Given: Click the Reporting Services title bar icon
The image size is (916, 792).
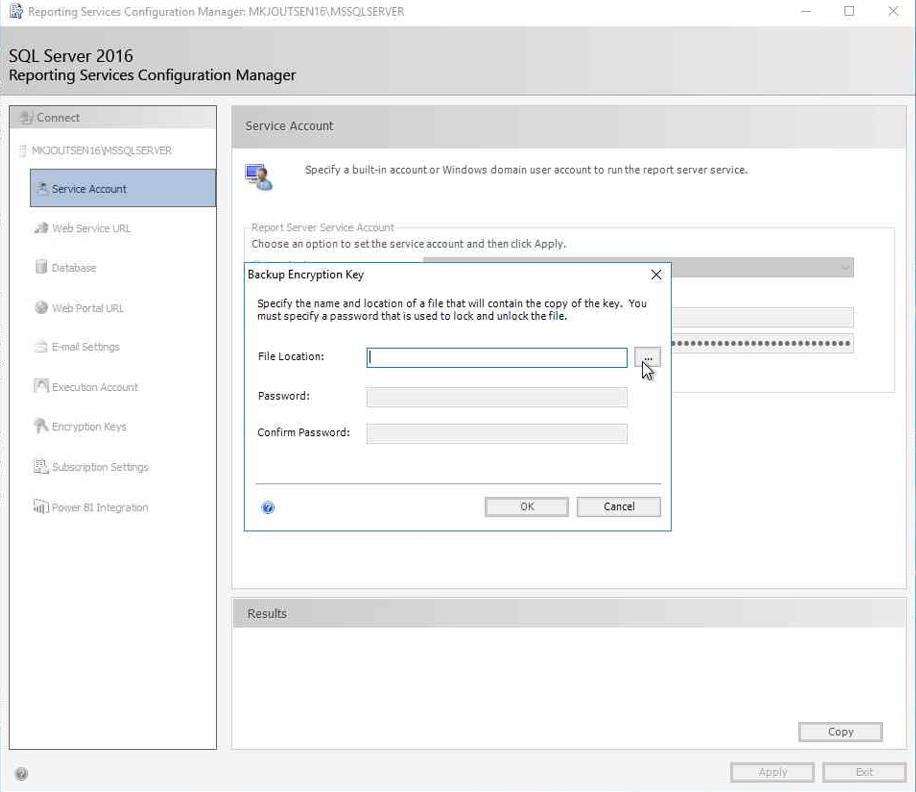Looking at the screenshot, I should (16, 11).
